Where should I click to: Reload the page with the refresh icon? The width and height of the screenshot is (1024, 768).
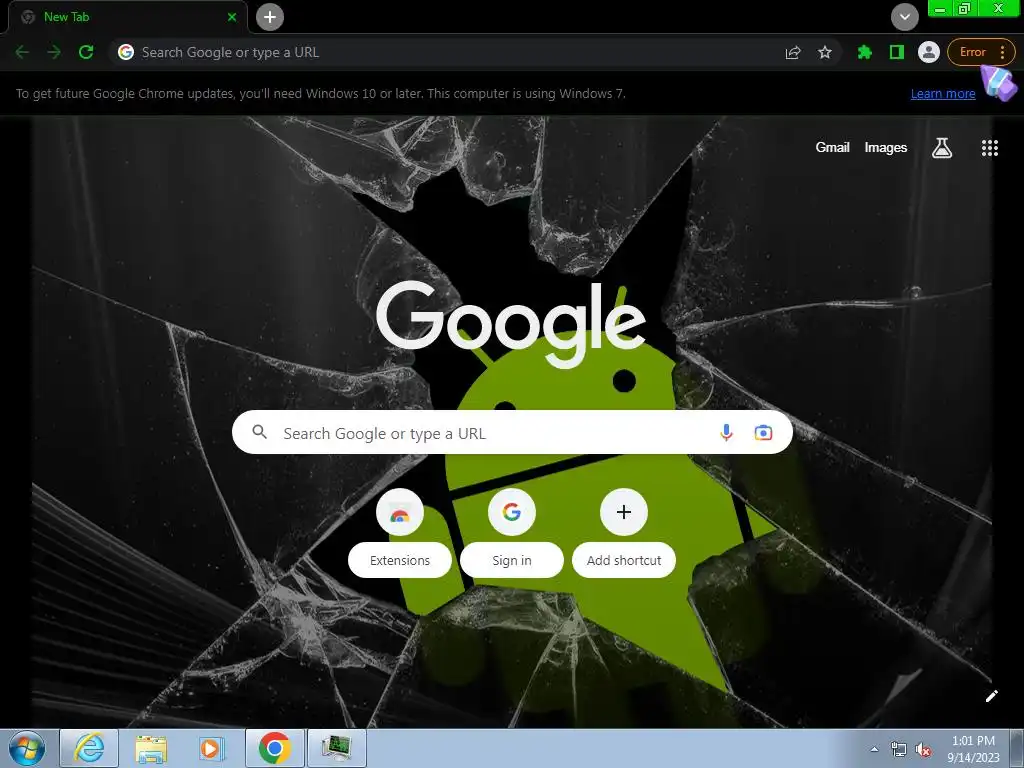[x=86, y=52]
